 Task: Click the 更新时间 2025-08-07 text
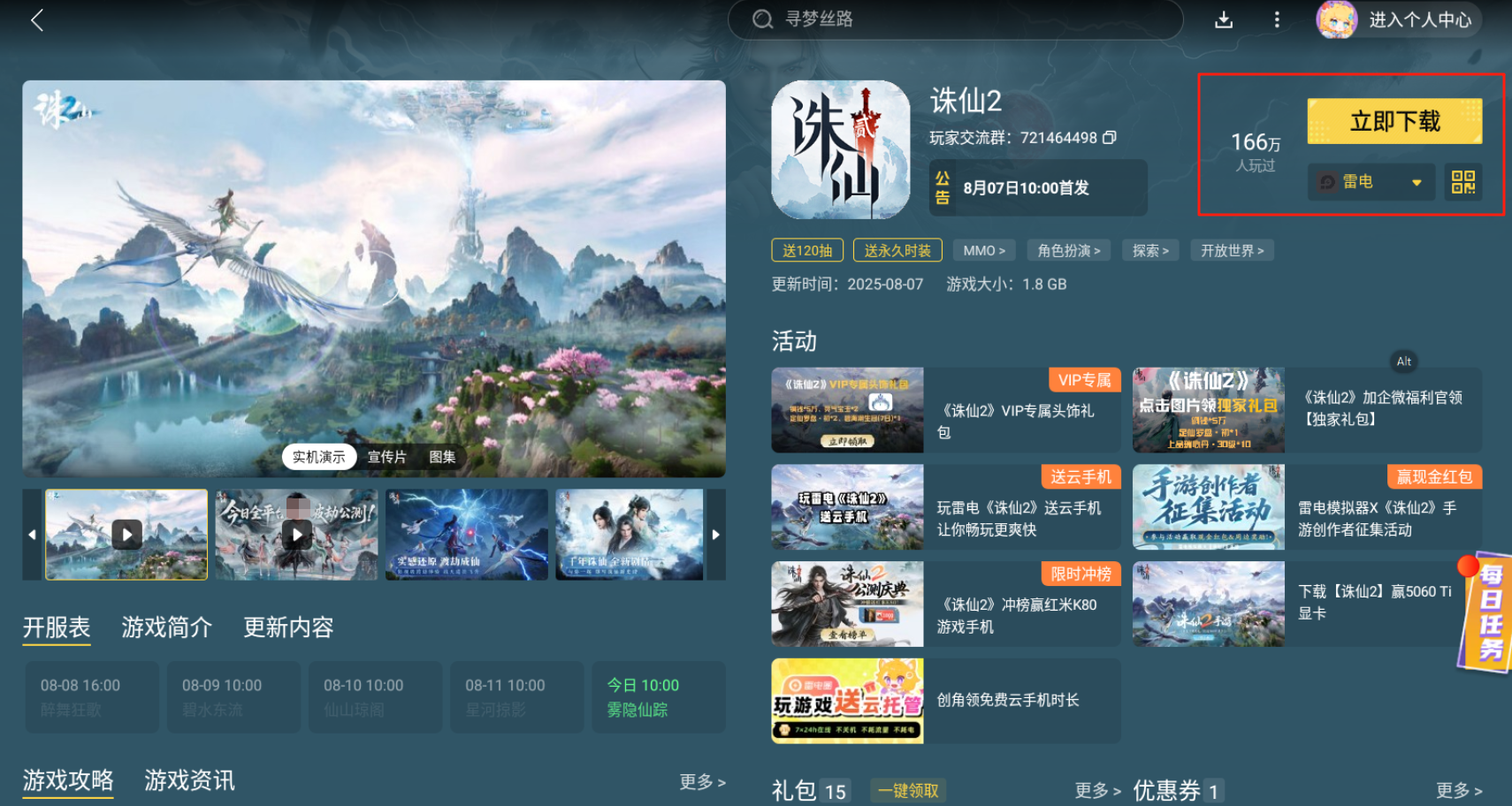click(847, 285)
